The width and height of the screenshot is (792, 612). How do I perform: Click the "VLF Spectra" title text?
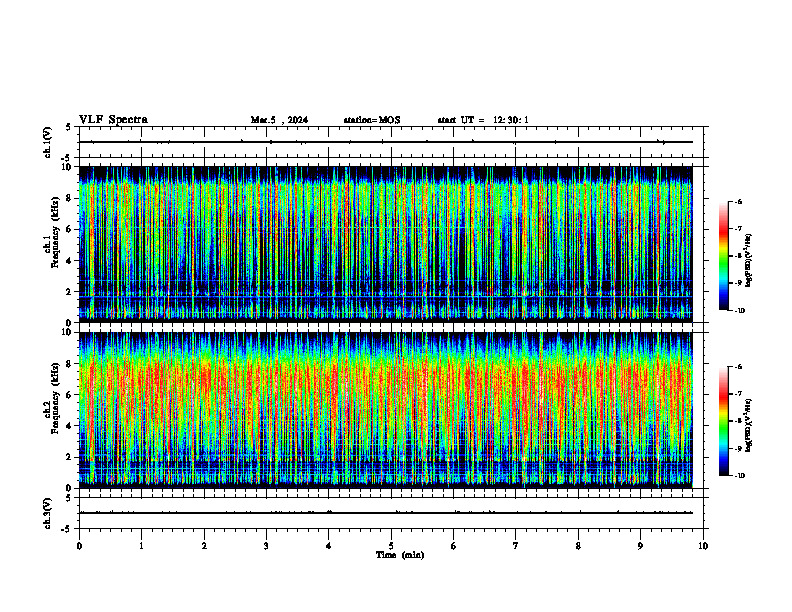(x=113, y=120)
